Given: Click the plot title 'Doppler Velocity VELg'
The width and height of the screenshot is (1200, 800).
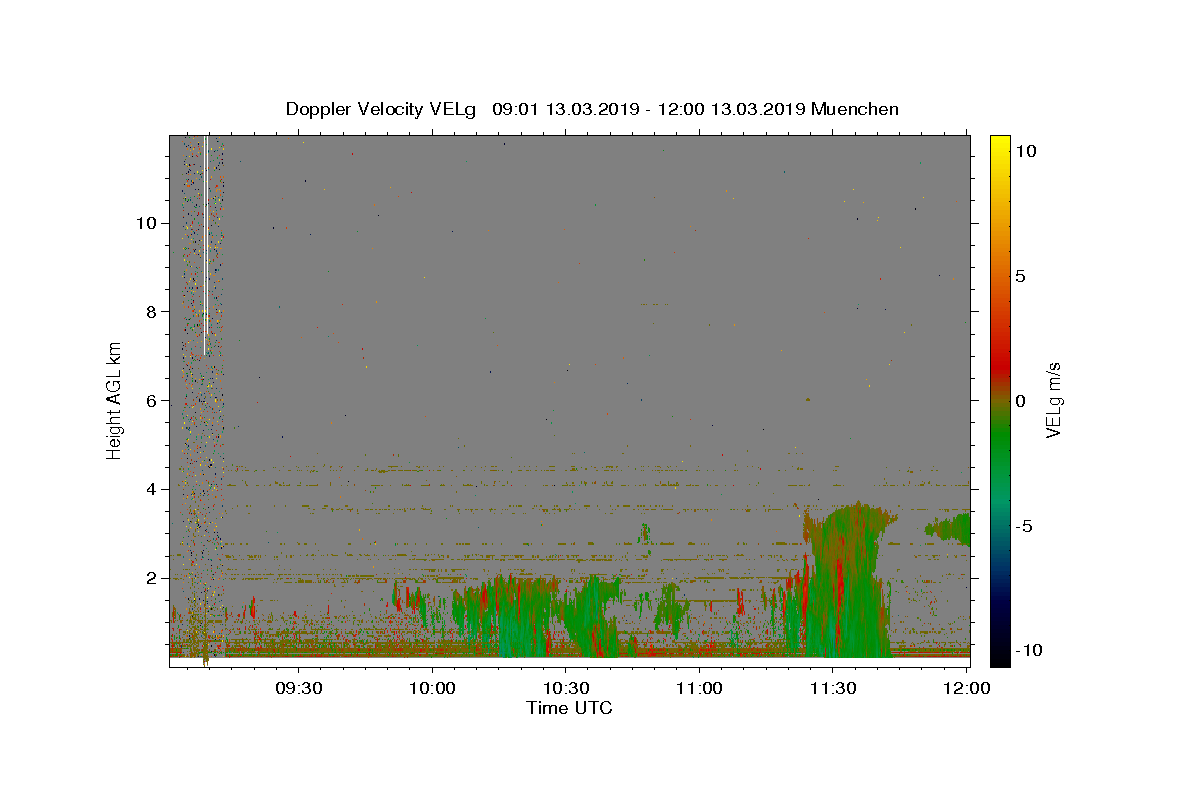Looking at the screenshot, I should (383, 109).
